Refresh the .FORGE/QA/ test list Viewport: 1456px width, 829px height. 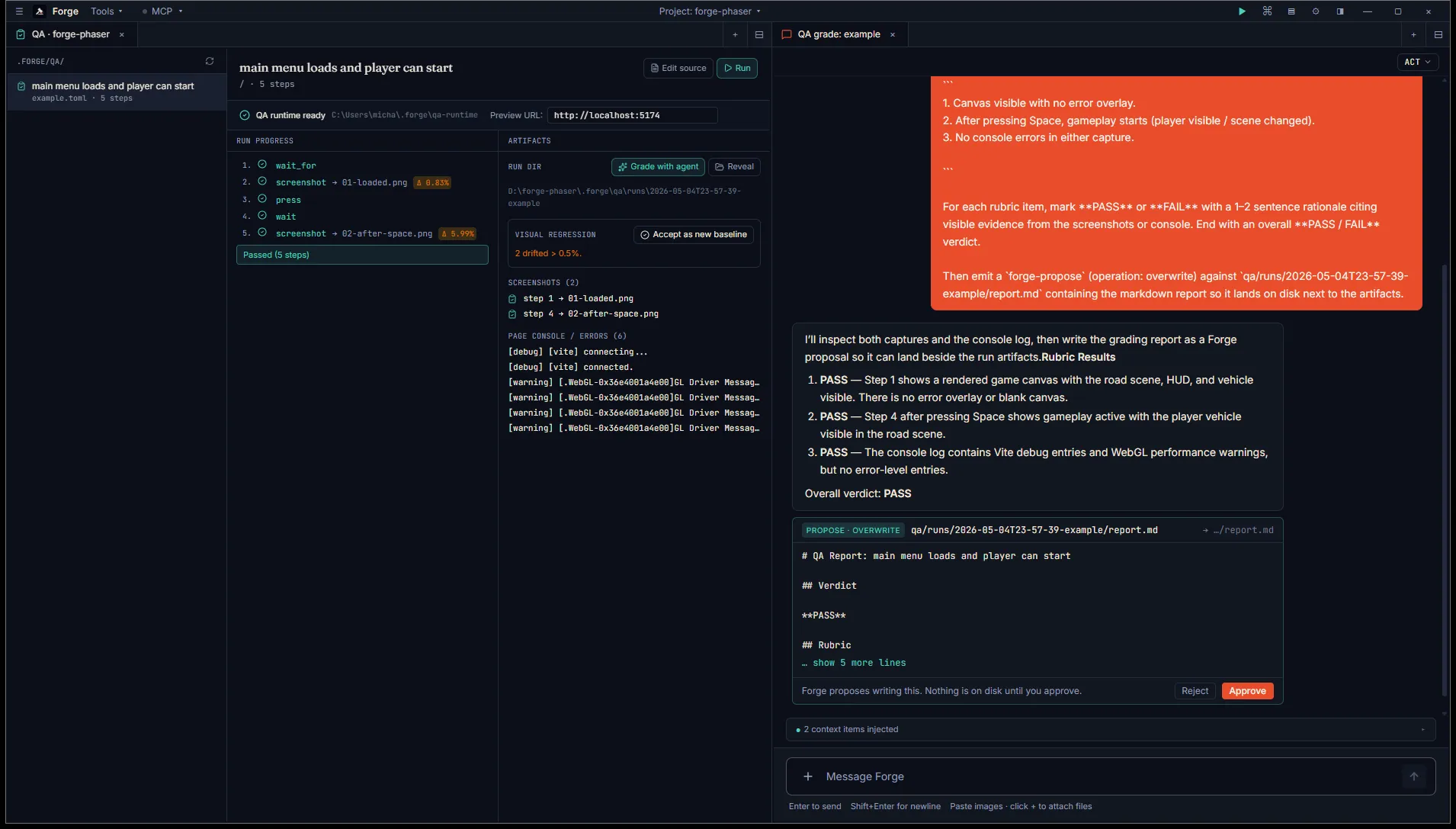(210, 61)
